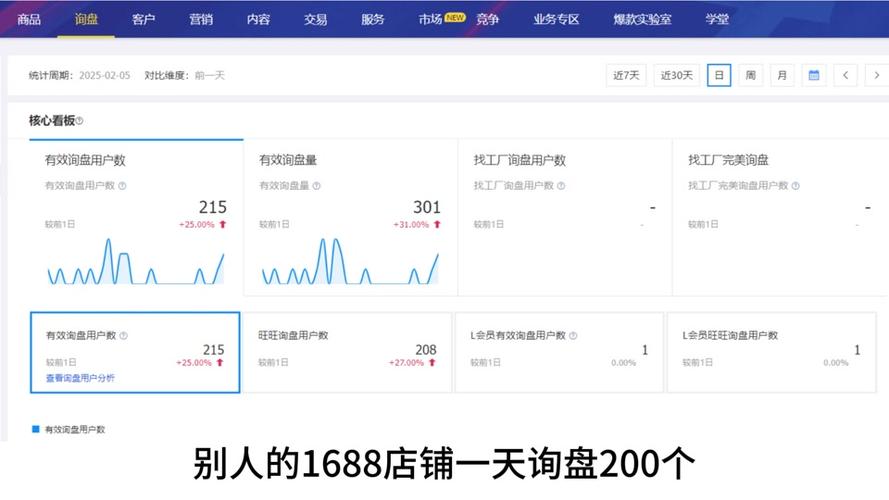This screenshot has height=500, width=889.
Task: Select the 近7天 range button
Action: point(626,75)
